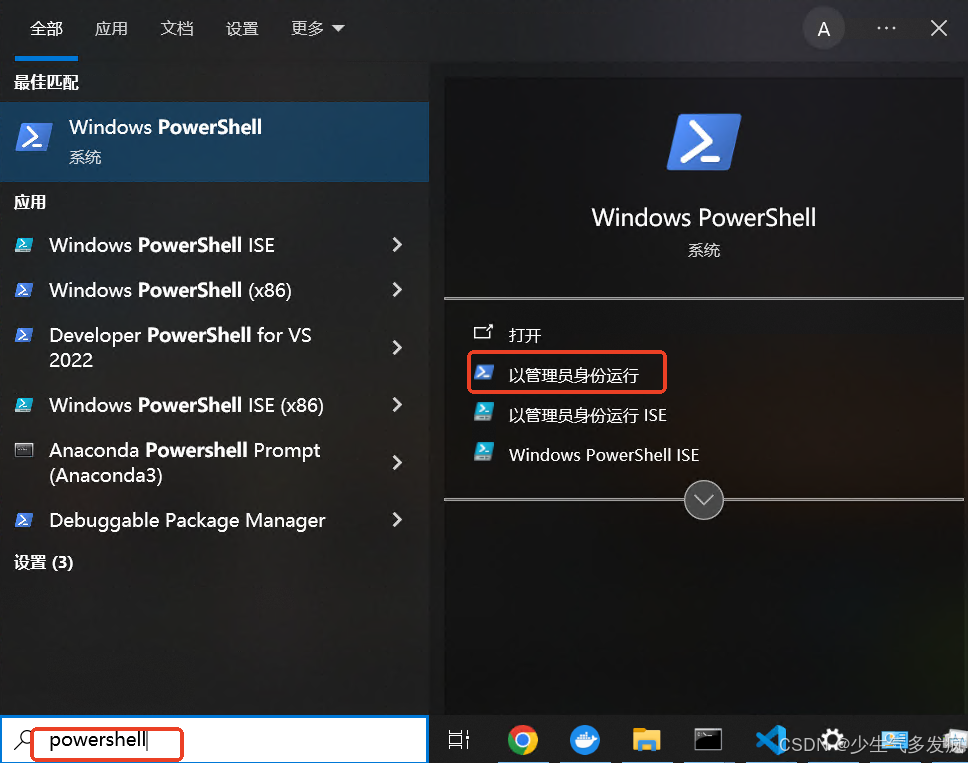Click the Anaconda Powershell Prompt icon
Image resolution: width=968 pixels, height=763 pixels.
23,450
